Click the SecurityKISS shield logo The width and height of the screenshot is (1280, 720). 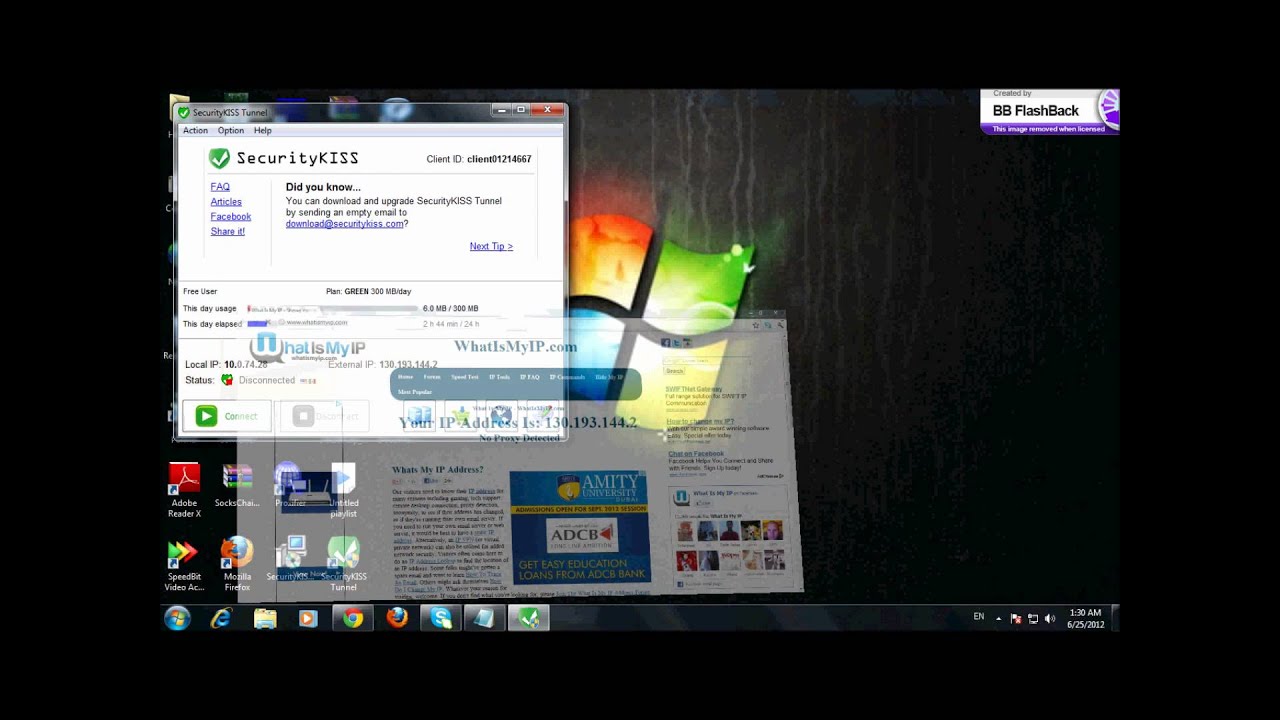tap(219, 158)
